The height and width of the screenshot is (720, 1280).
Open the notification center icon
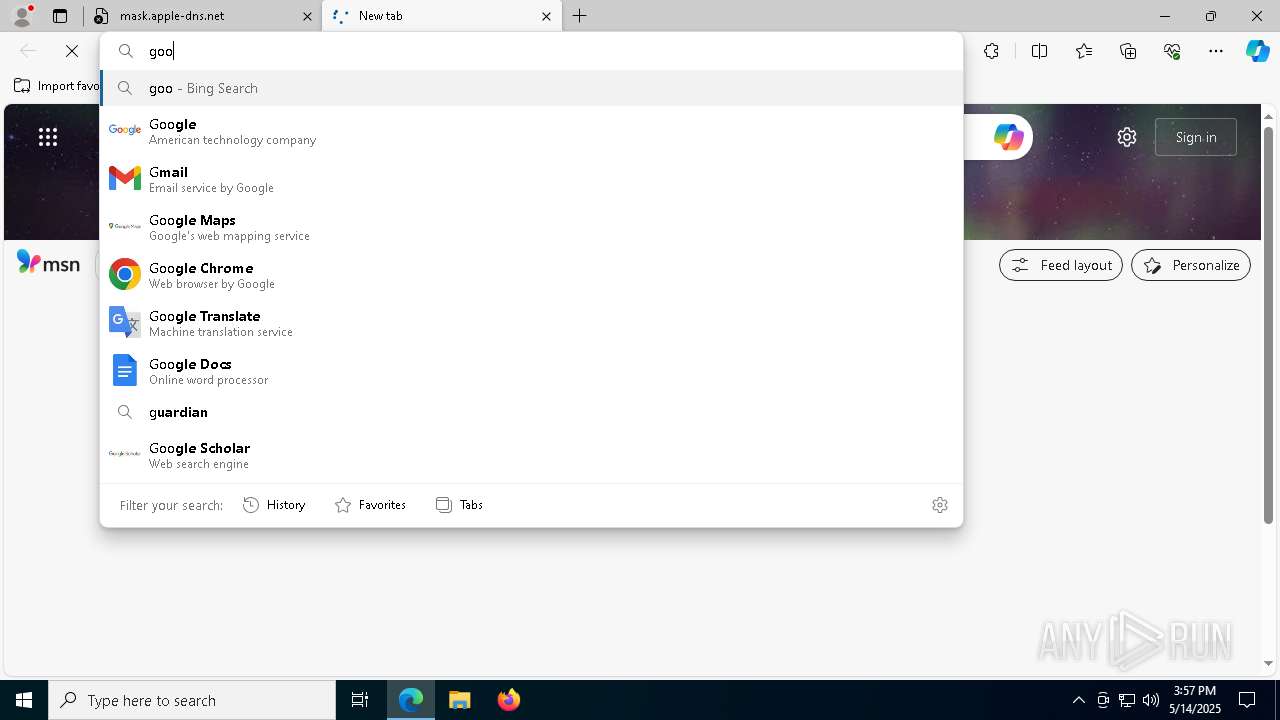(x=1247, y=700)
